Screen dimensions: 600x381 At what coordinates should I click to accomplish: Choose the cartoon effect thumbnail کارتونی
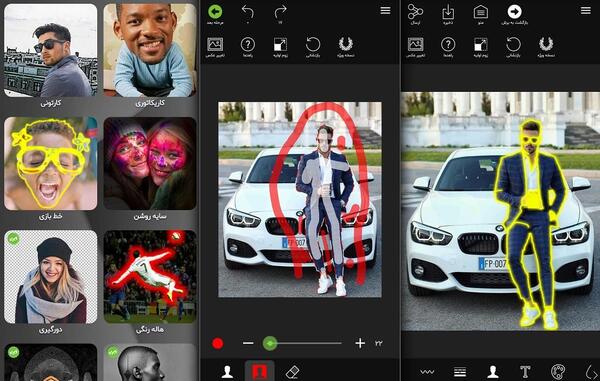coord(51,50)
